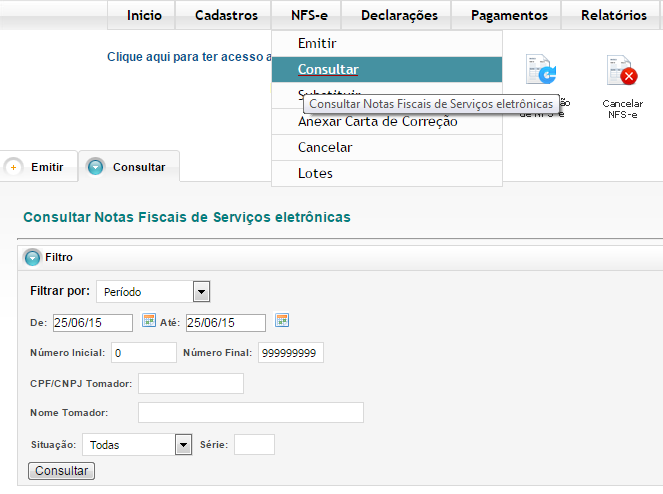Open calendar picker next to Até date

click(282, 320)
